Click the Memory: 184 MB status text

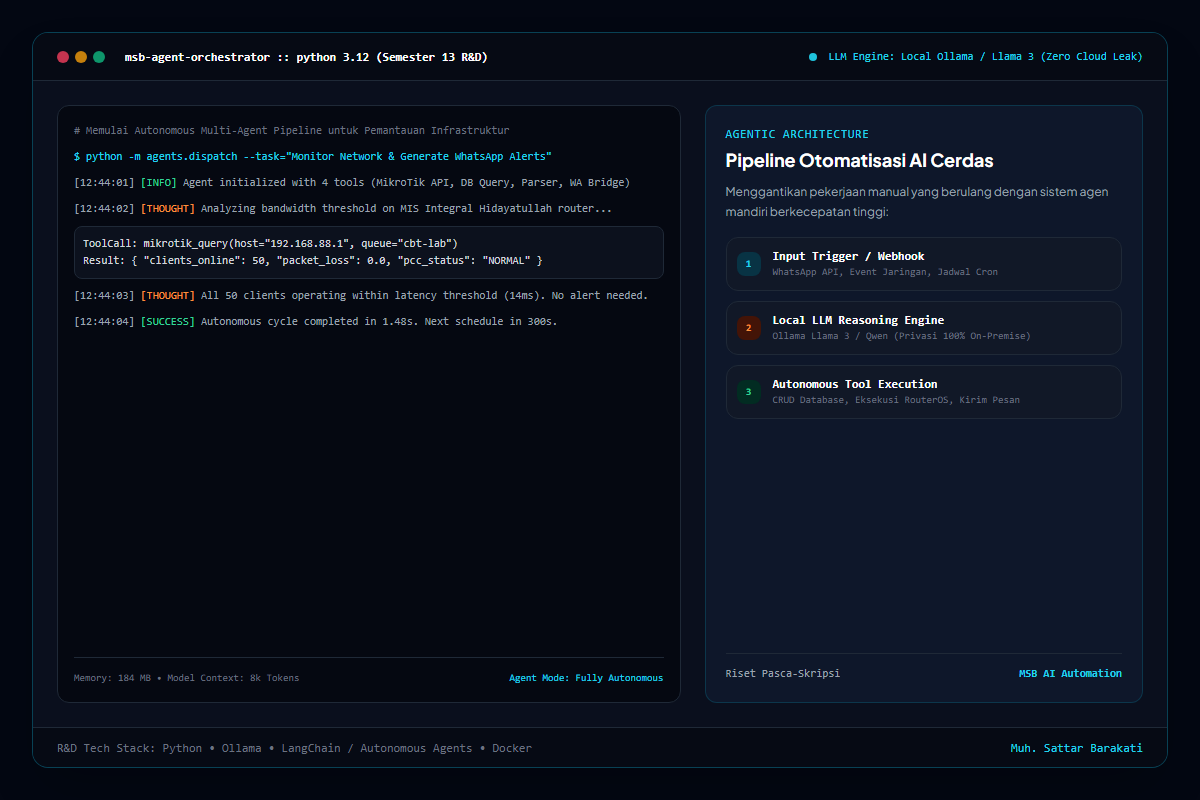pyautogui.click(x=186, y=678)
